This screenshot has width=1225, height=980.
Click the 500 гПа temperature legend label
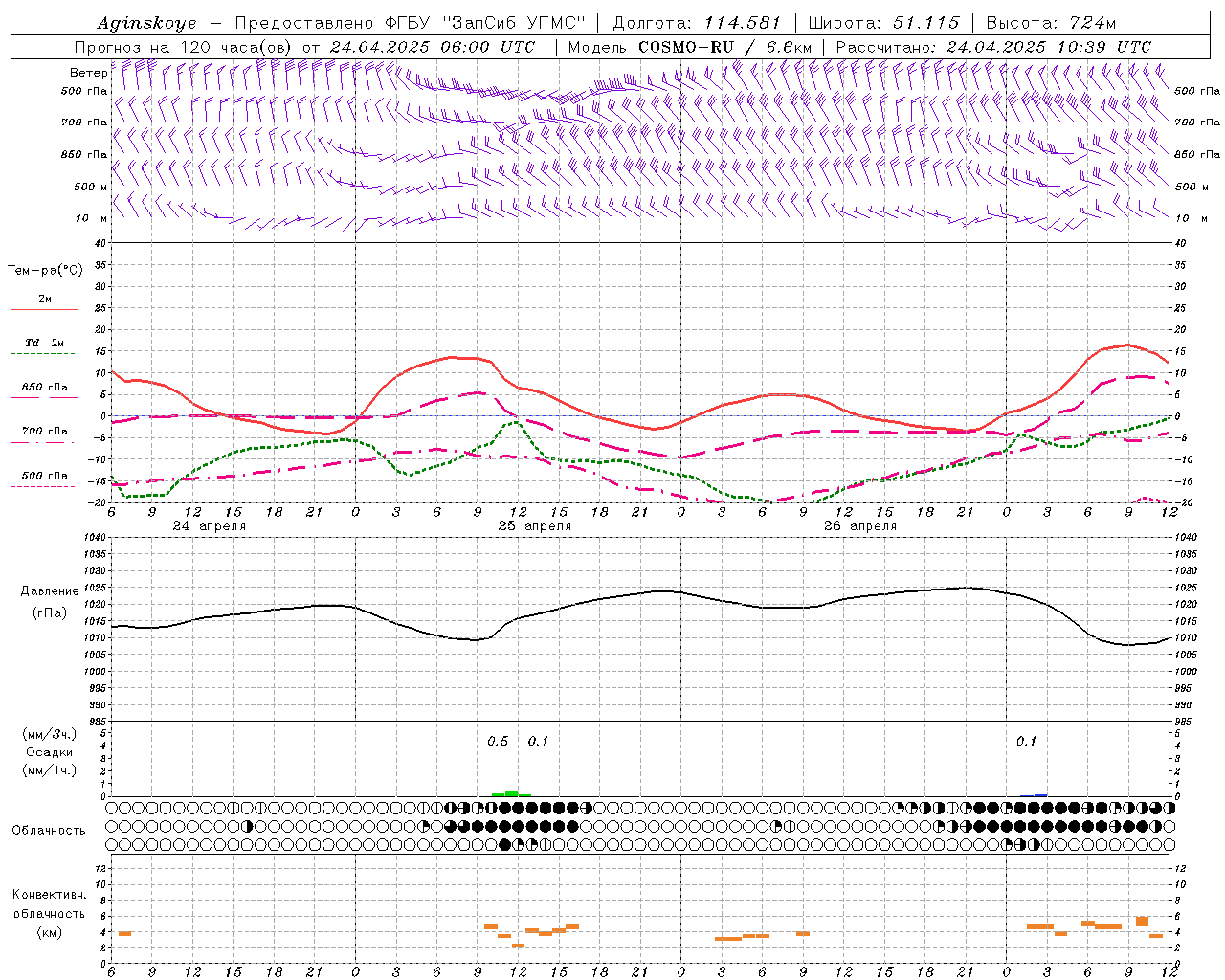45,475
